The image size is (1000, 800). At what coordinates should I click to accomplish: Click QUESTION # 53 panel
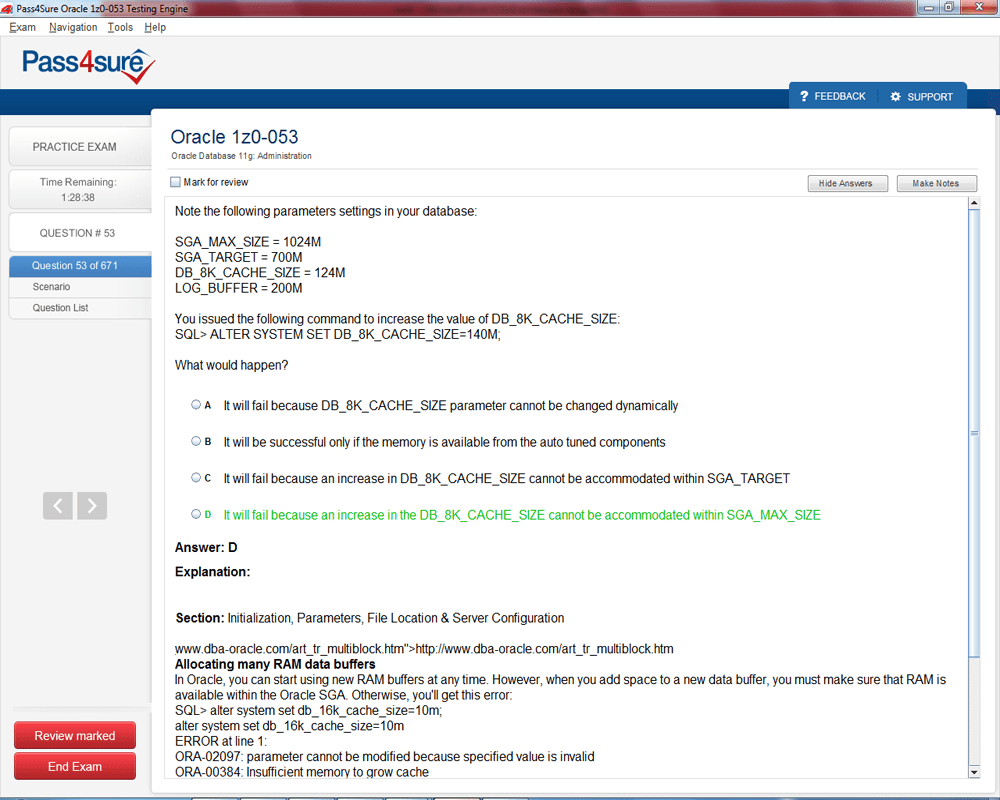pos(80,233)
